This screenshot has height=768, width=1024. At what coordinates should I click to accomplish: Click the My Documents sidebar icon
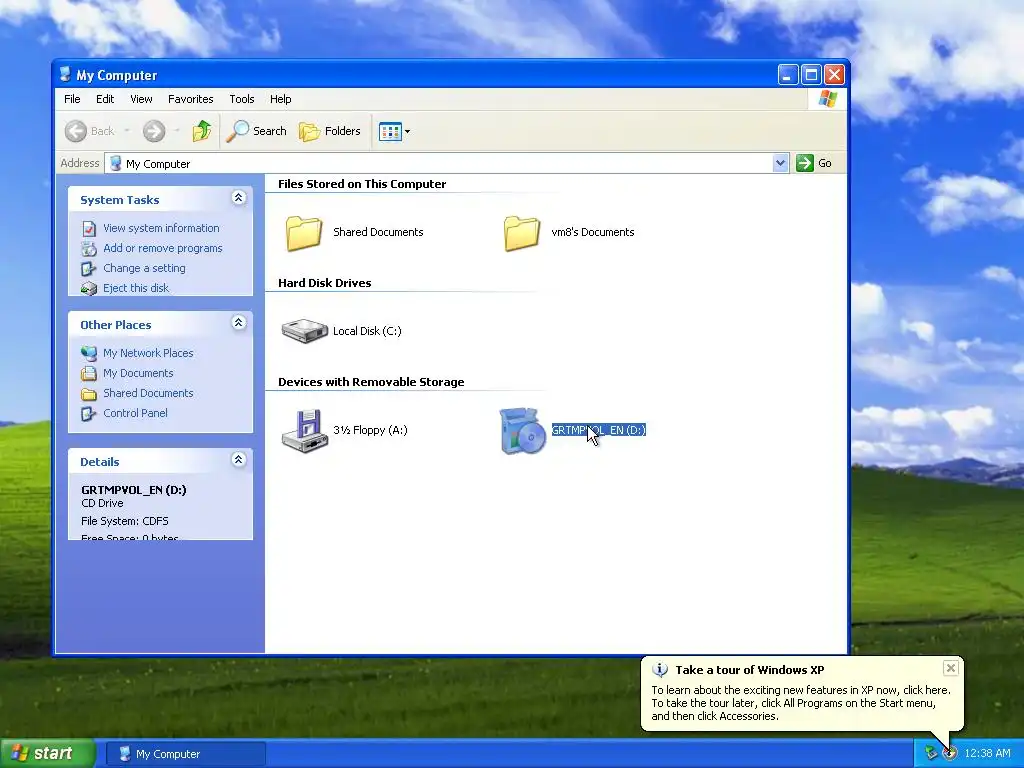tap(89, 374)
